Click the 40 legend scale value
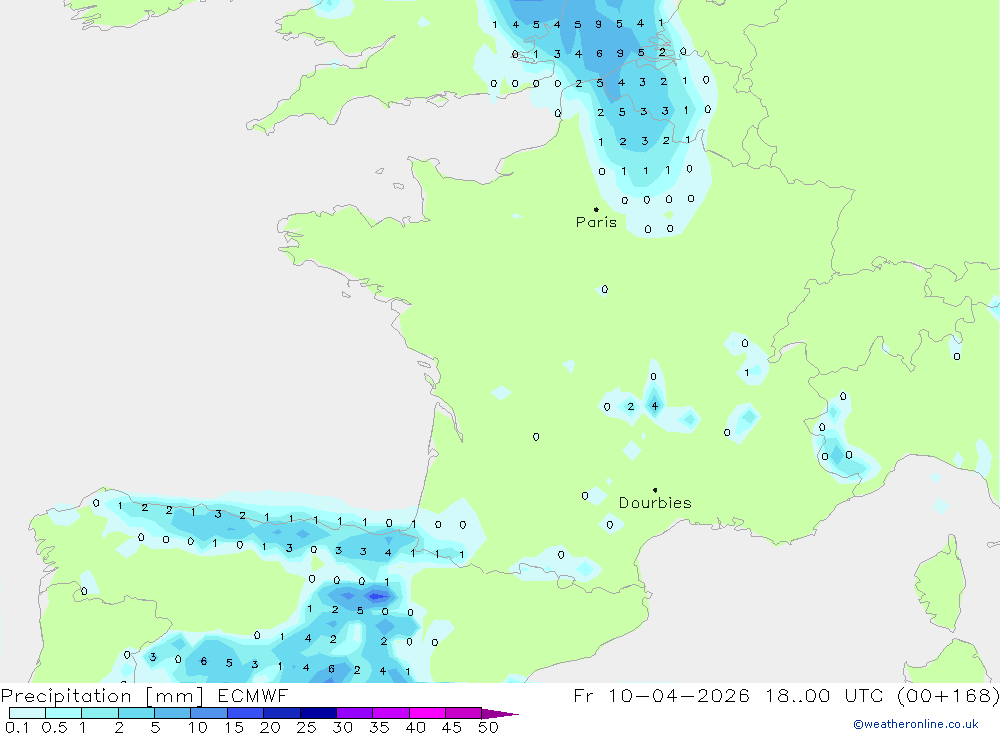 415,727
